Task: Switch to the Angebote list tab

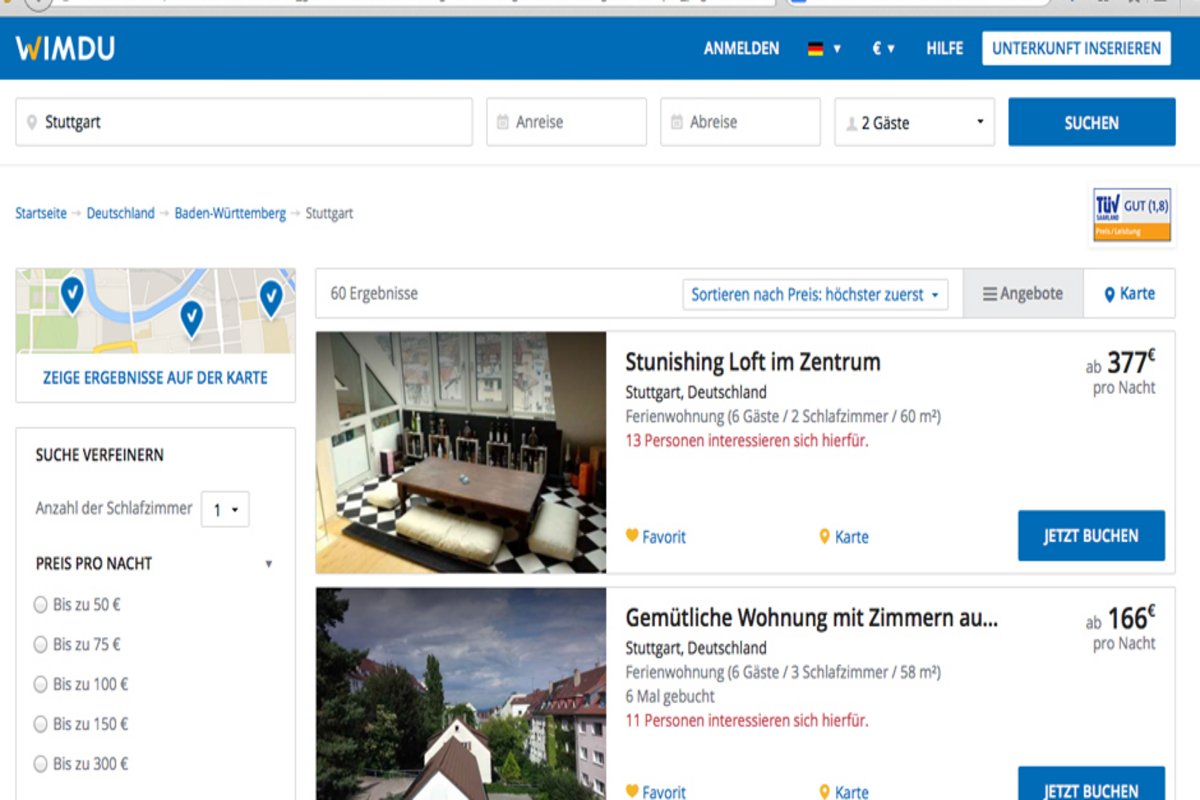Action: (1022, 293)
